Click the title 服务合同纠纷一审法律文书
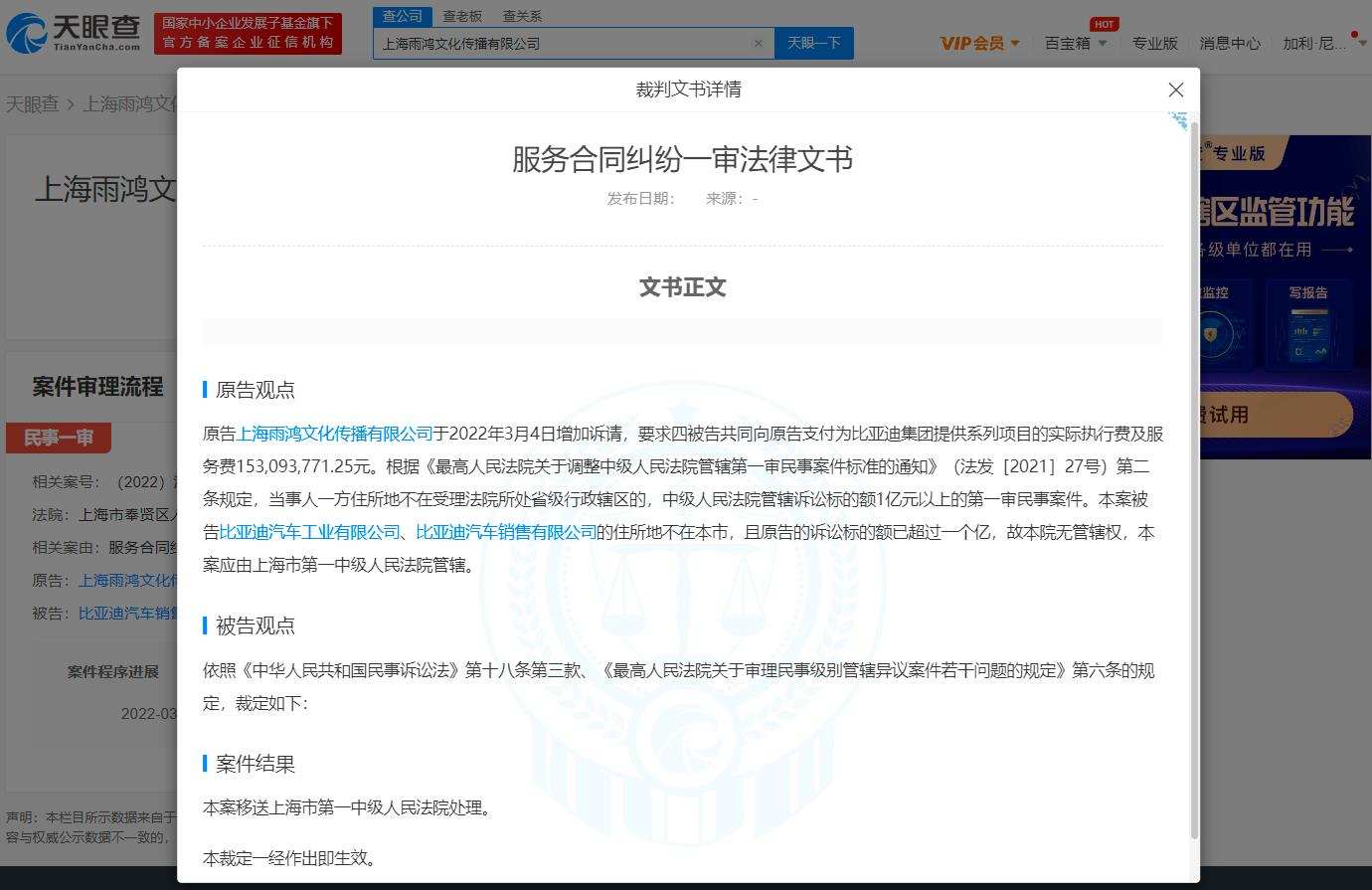 [x=682, y=159]
